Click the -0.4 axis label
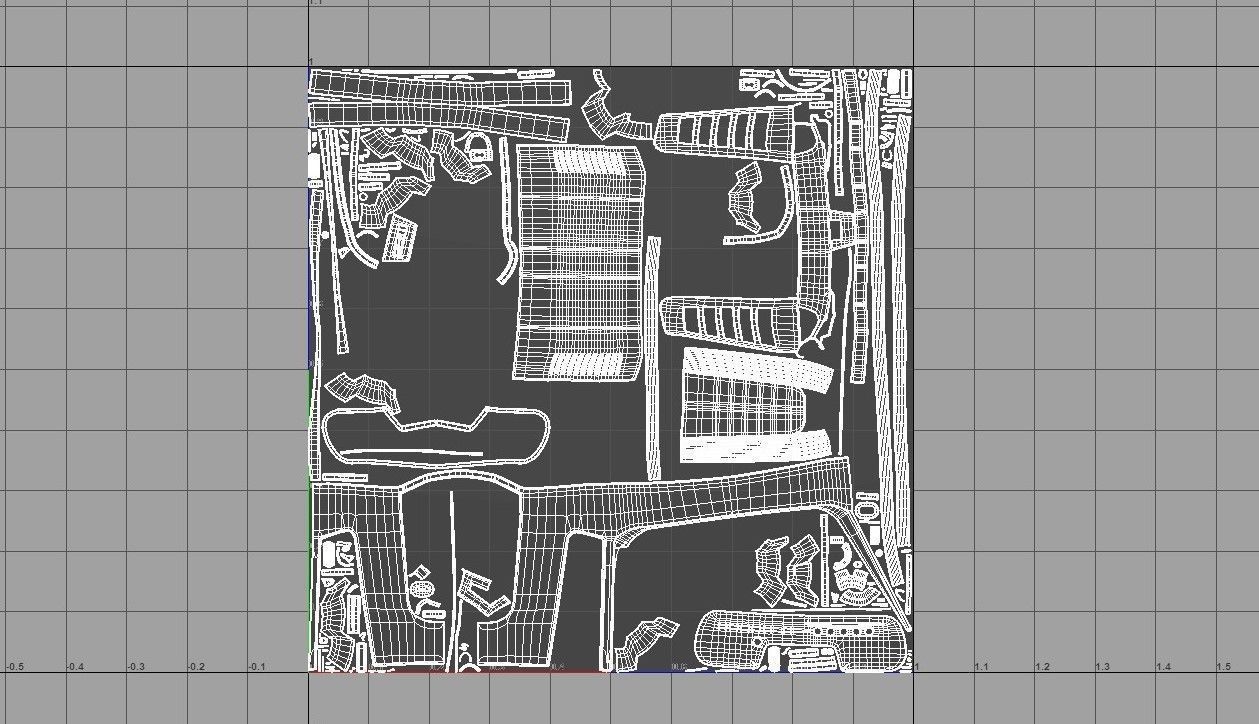The image size is (1259, 724). (76, 666)
